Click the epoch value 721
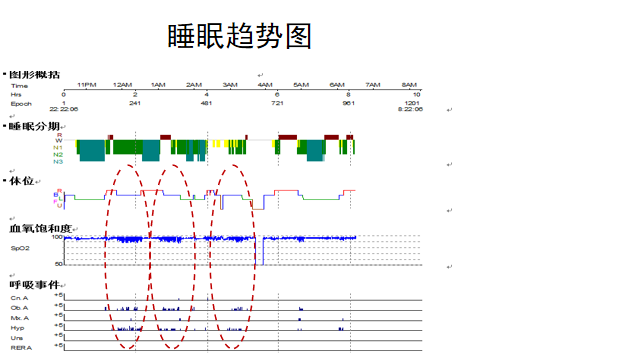 click(x=277, y=103)
